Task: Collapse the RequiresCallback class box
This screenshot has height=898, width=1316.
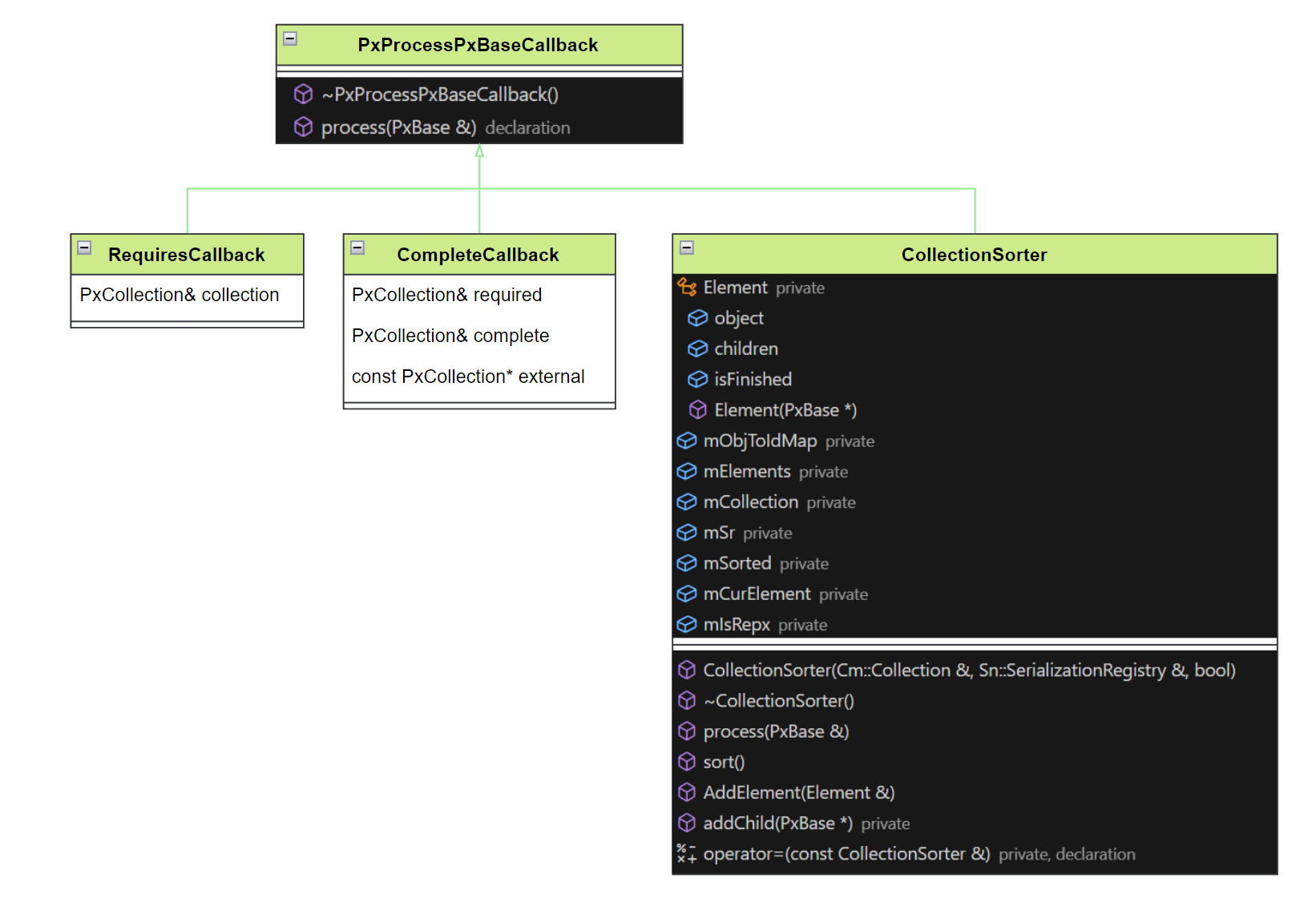Action: coord(85,248)
